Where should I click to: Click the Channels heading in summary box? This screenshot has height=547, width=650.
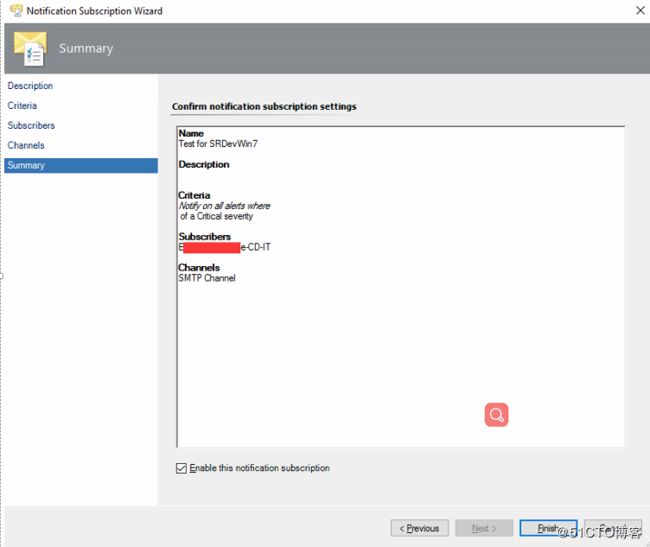199,268
